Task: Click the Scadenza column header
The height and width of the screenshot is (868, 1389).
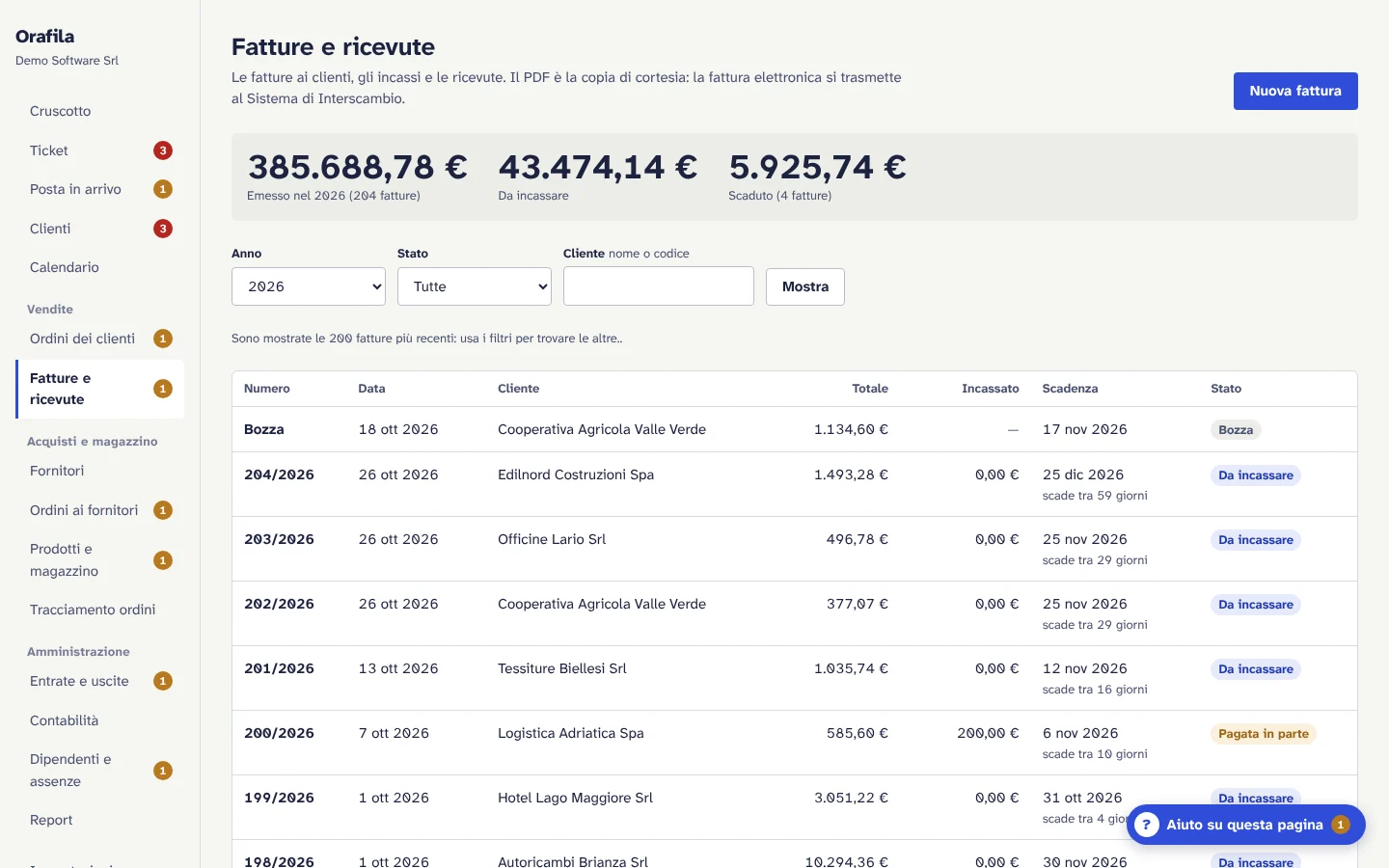Action: [x=1070, y=389]
